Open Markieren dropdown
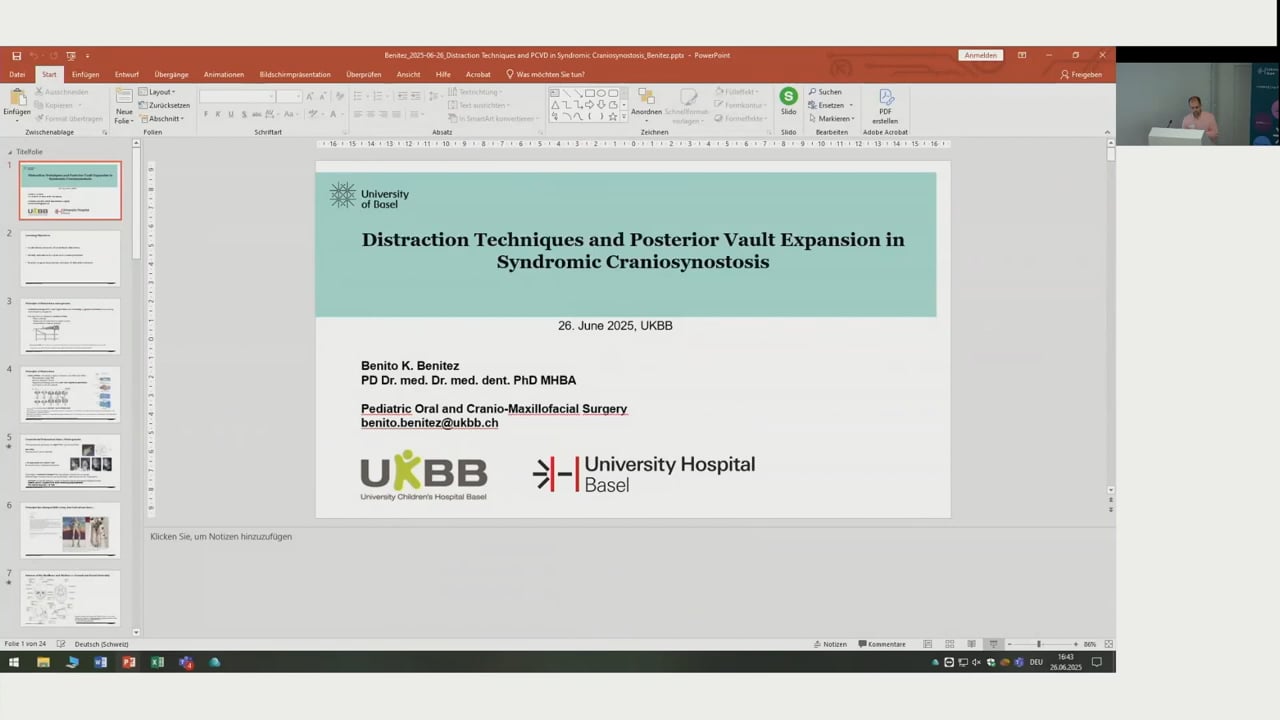The height and width of the screenshot is (720, 1280). tap(832, 118)
